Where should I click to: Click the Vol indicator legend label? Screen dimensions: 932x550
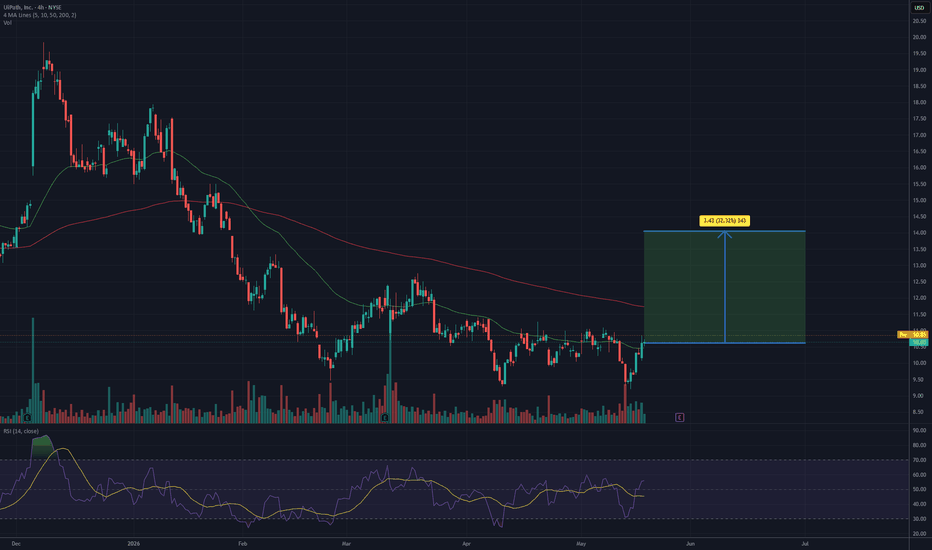point(7,23)
